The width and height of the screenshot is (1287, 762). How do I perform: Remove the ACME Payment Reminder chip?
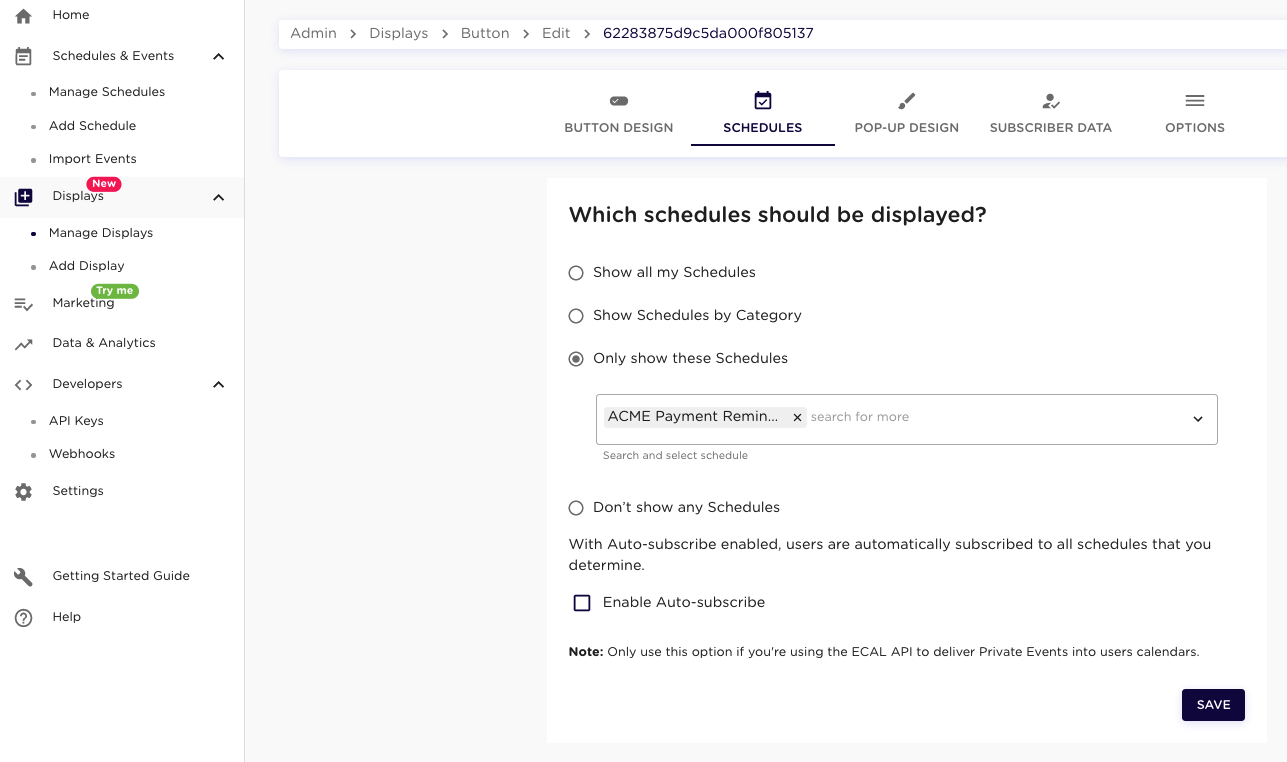tap(797, 418)
